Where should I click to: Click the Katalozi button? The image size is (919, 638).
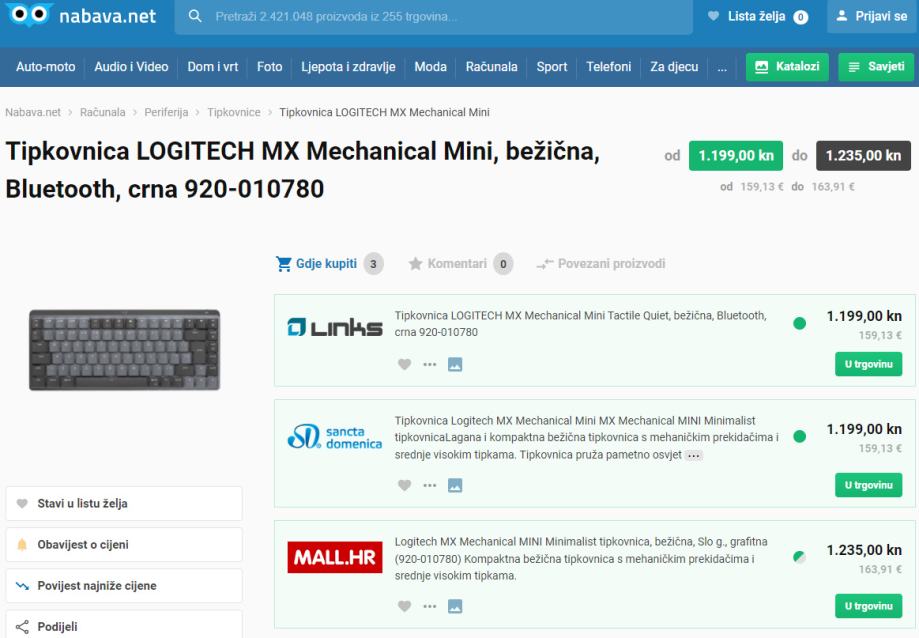[787, 67]
